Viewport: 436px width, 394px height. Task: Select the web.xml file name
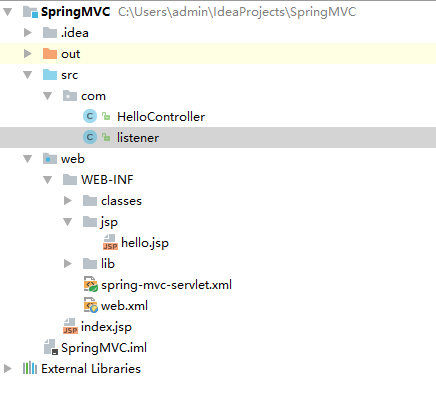124,306
